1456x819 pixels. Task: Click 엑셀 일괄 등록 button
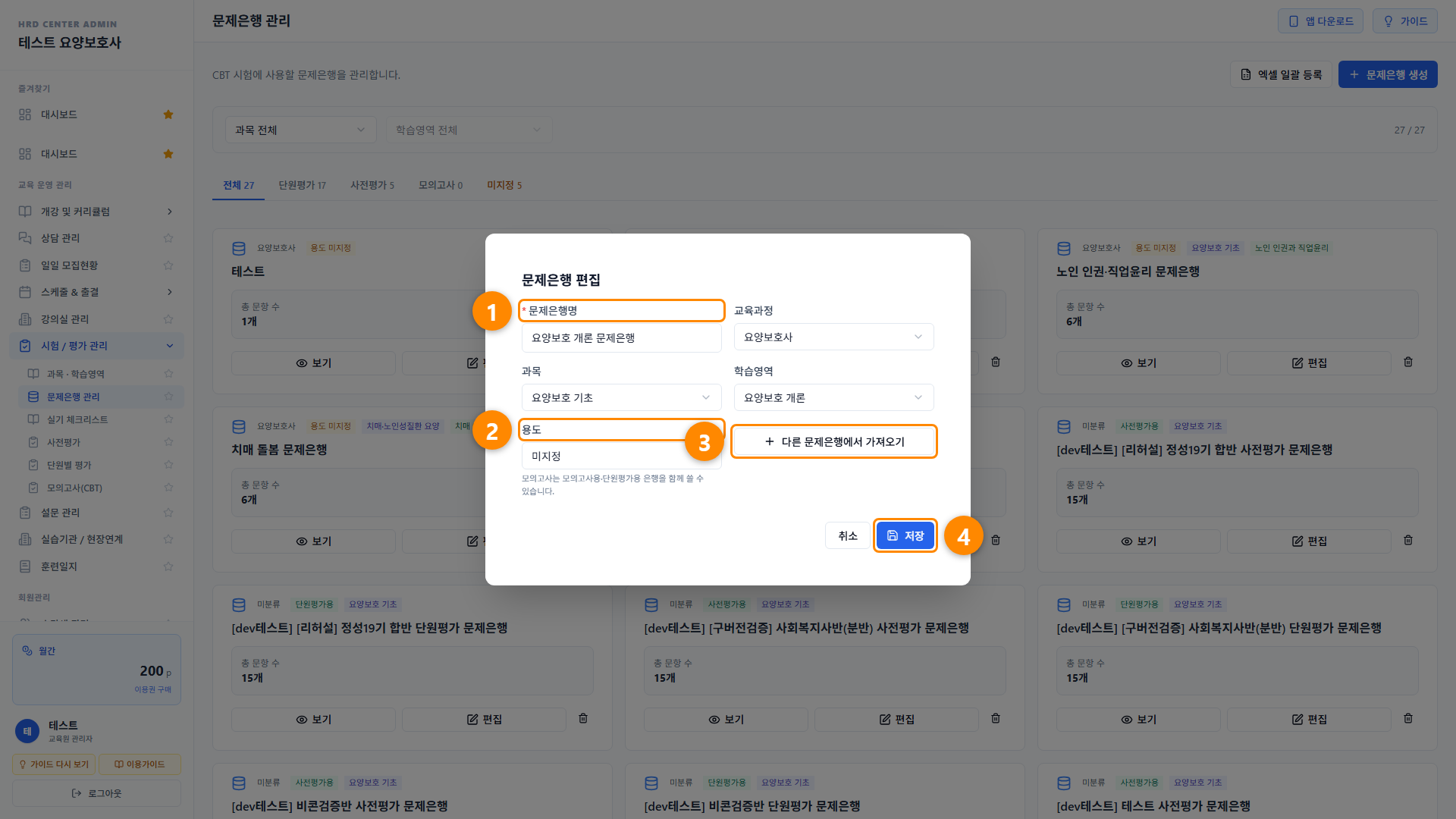1281,74
